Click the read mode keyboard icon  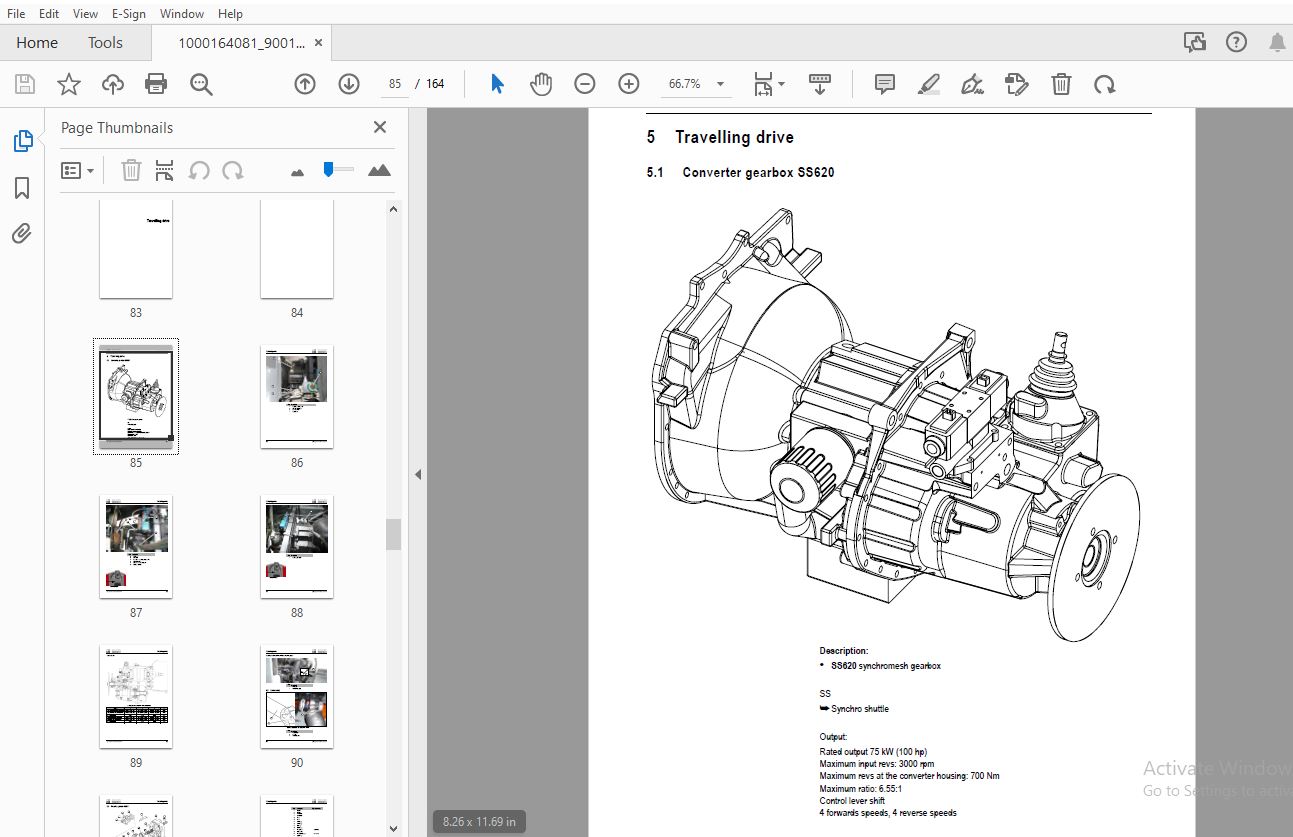point(820,84)
